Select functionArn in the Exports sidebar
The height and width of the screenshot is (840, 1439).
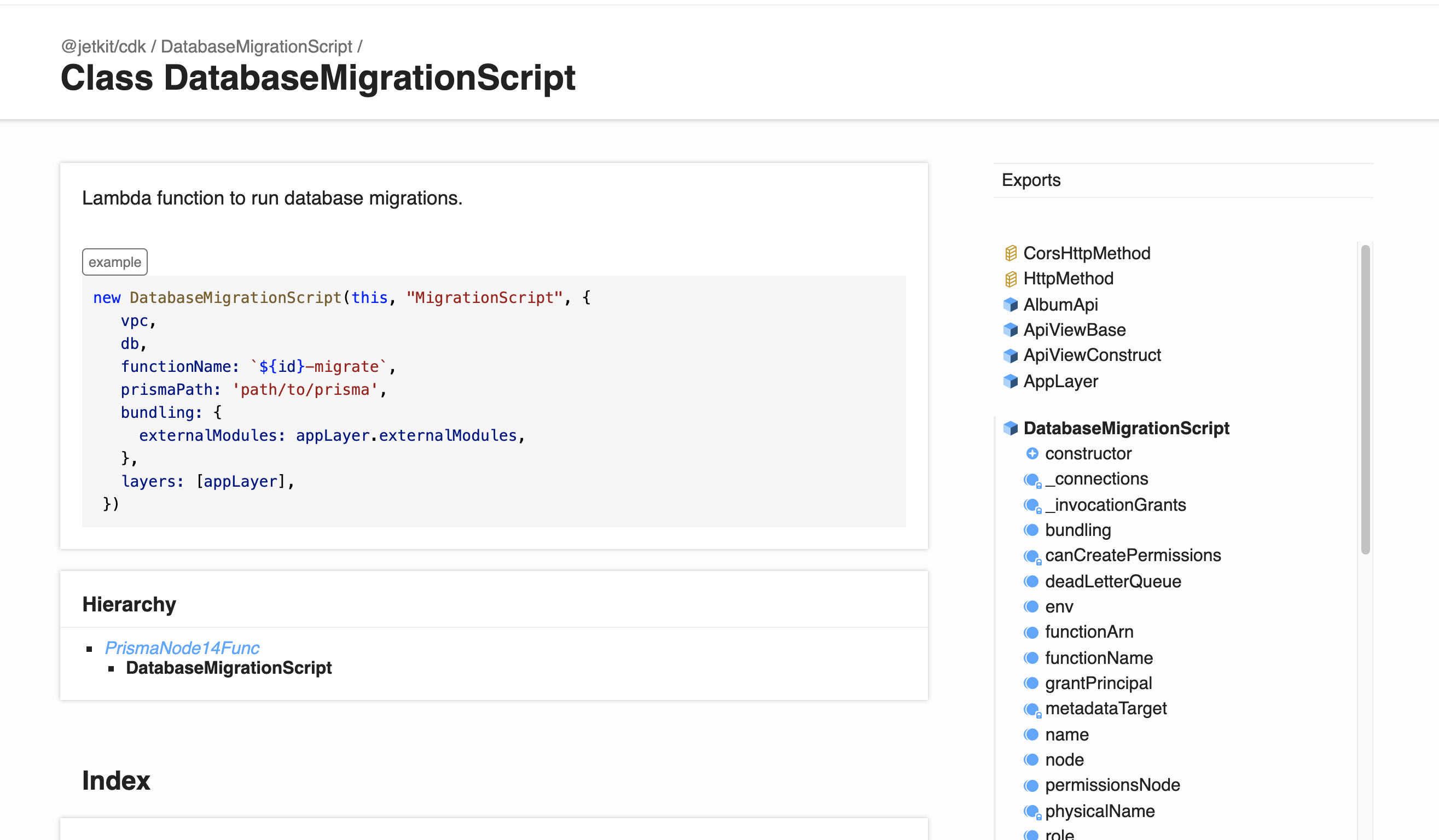pyautogui.click(x=1089, y=632)
